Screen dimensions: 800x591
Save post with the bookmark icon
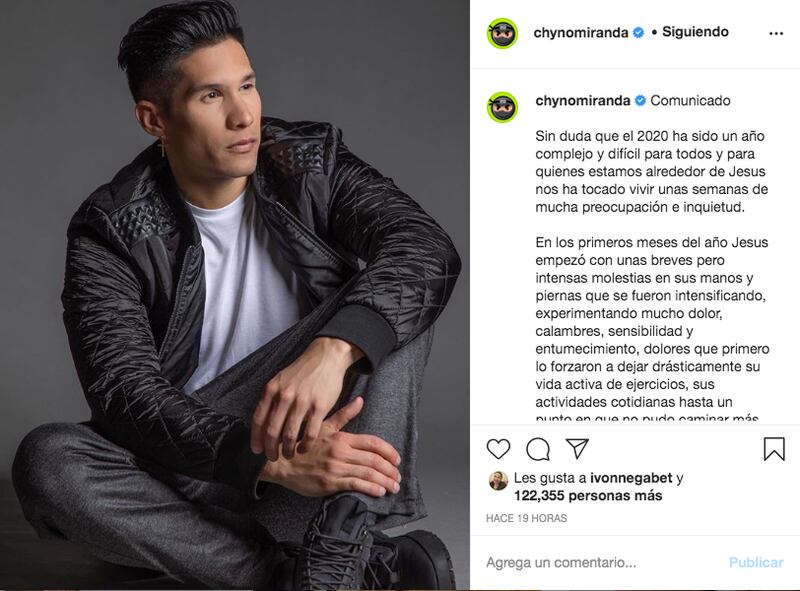(x=774, y=449)
